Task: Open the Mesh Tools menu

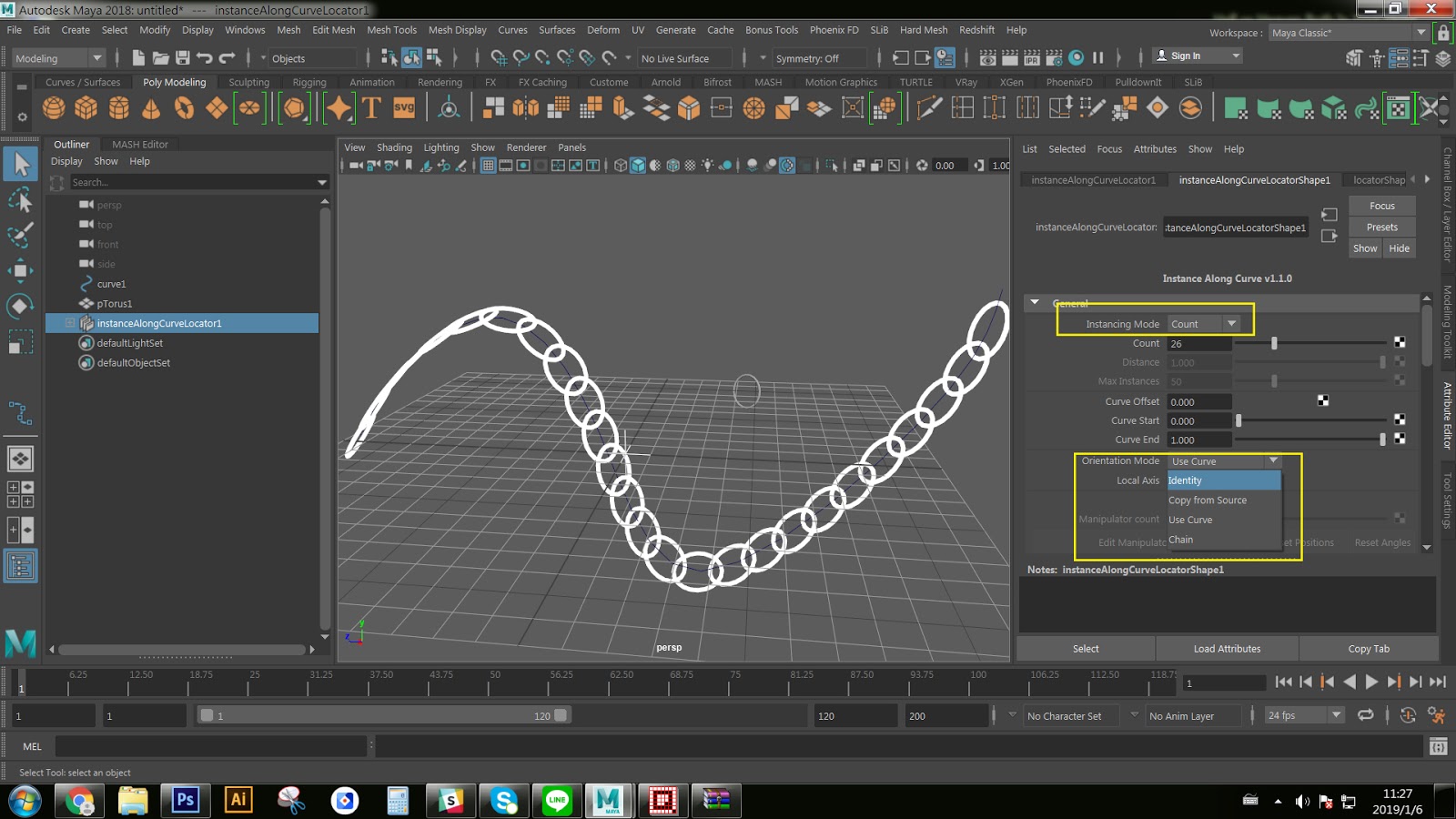Action: click(391, 30)
